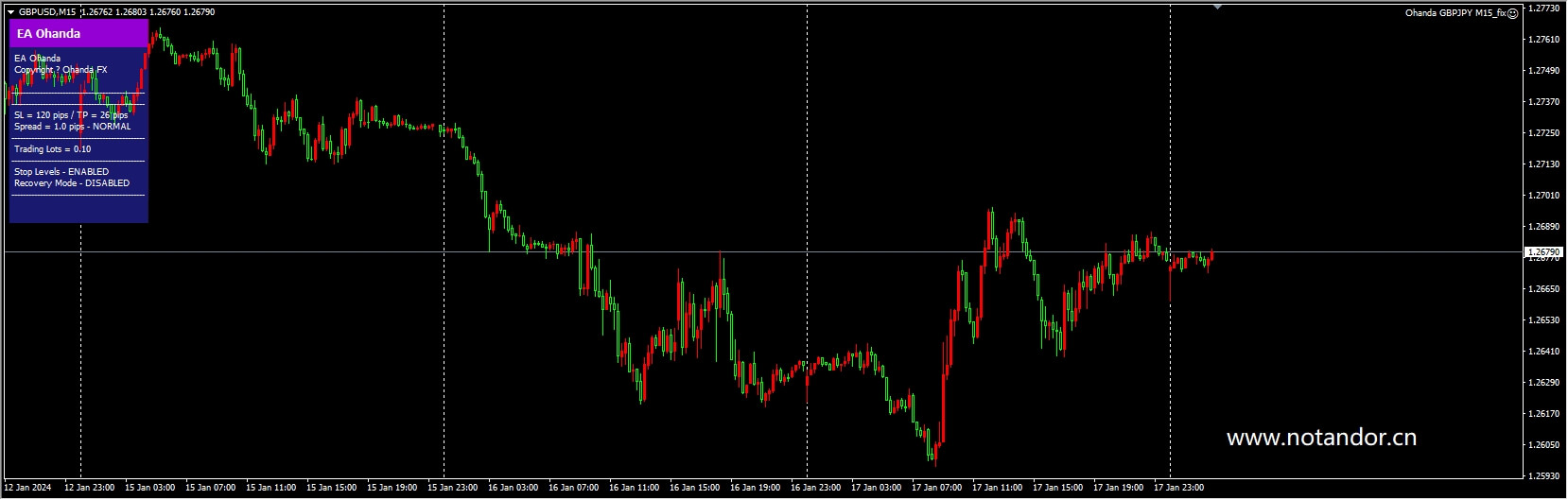Click the 1.26650 price axis label
Screen dimensions: 1568x500
[x=1544, y=289]
